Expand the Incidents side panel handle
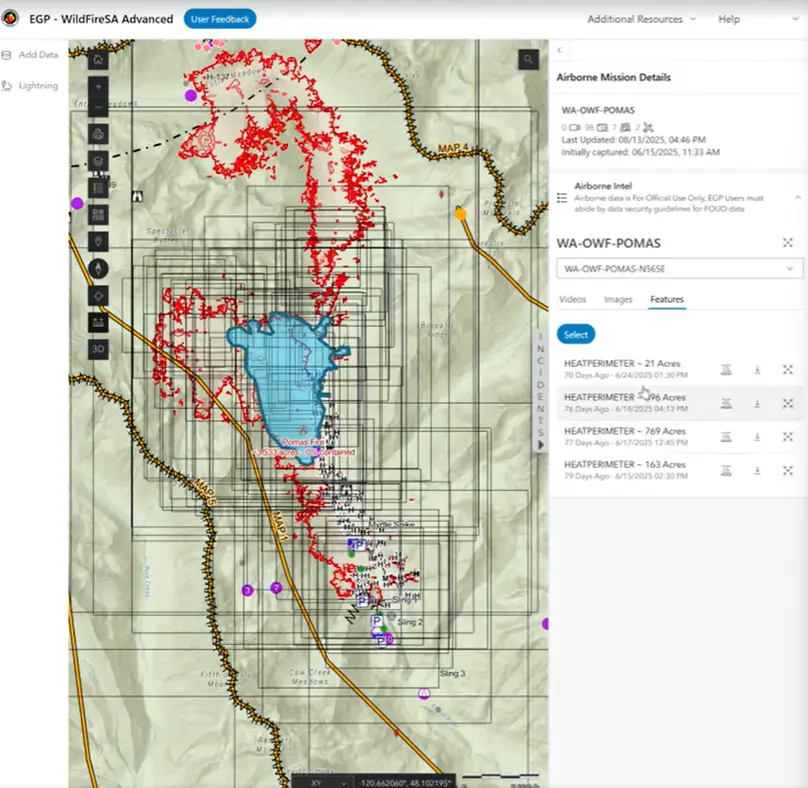 (541, 444)
